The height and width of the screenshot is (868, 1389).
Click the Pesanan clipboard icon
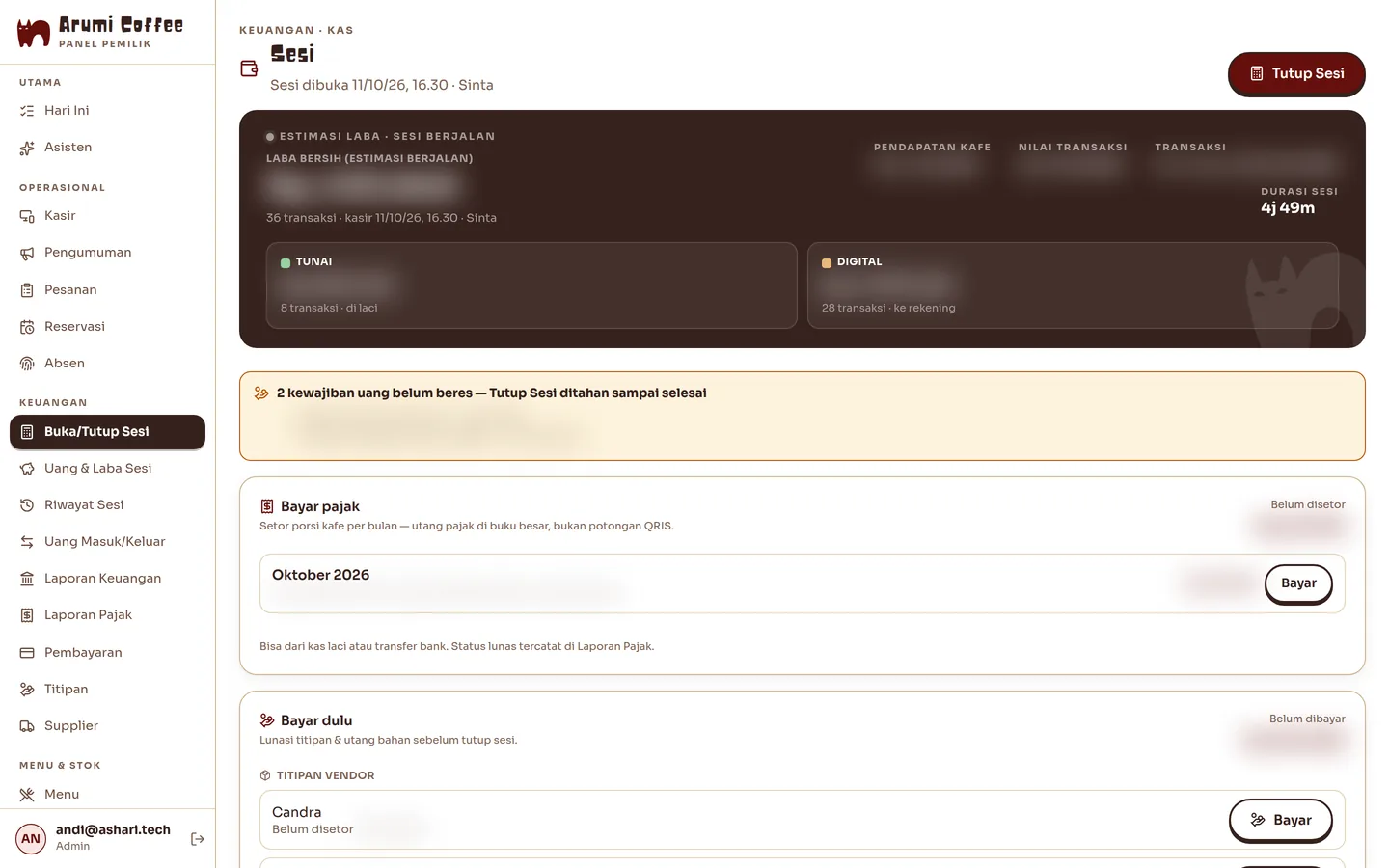pyautogui.click(x=27, y=290)
